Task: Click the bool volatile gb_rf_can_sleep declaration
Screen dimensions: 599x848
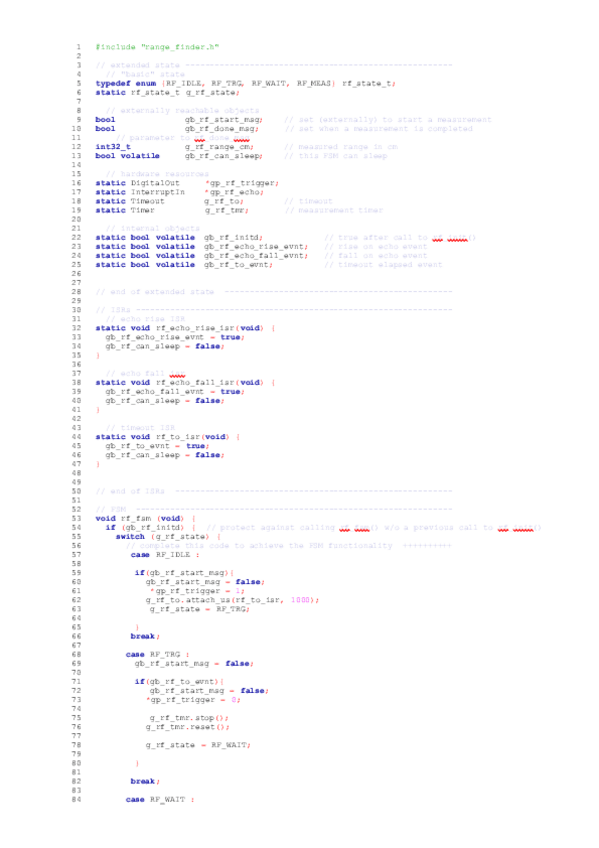Action: click(179, 156)
